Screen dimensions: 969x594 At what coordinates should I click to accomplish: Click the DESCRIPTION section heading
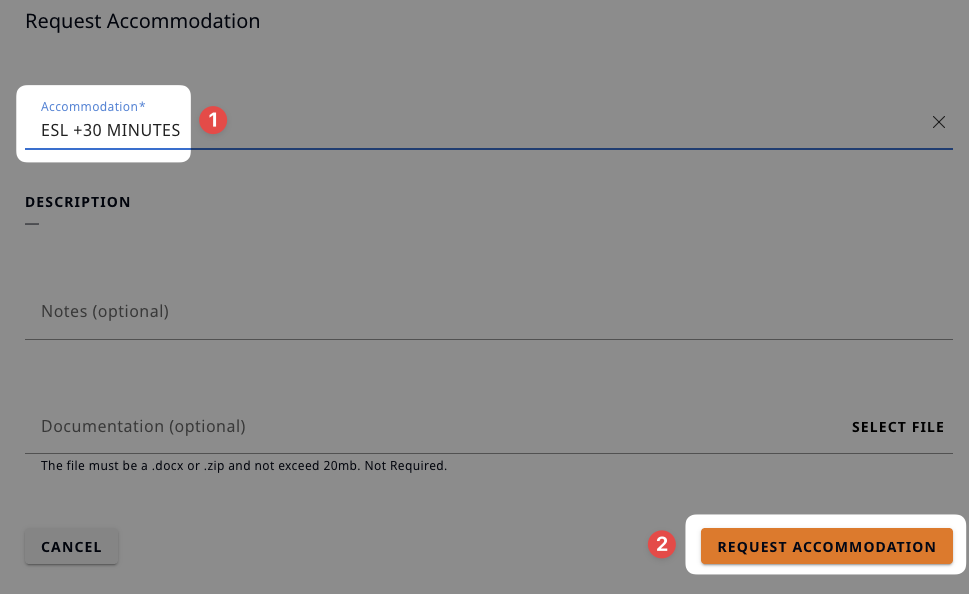point(78,202)
